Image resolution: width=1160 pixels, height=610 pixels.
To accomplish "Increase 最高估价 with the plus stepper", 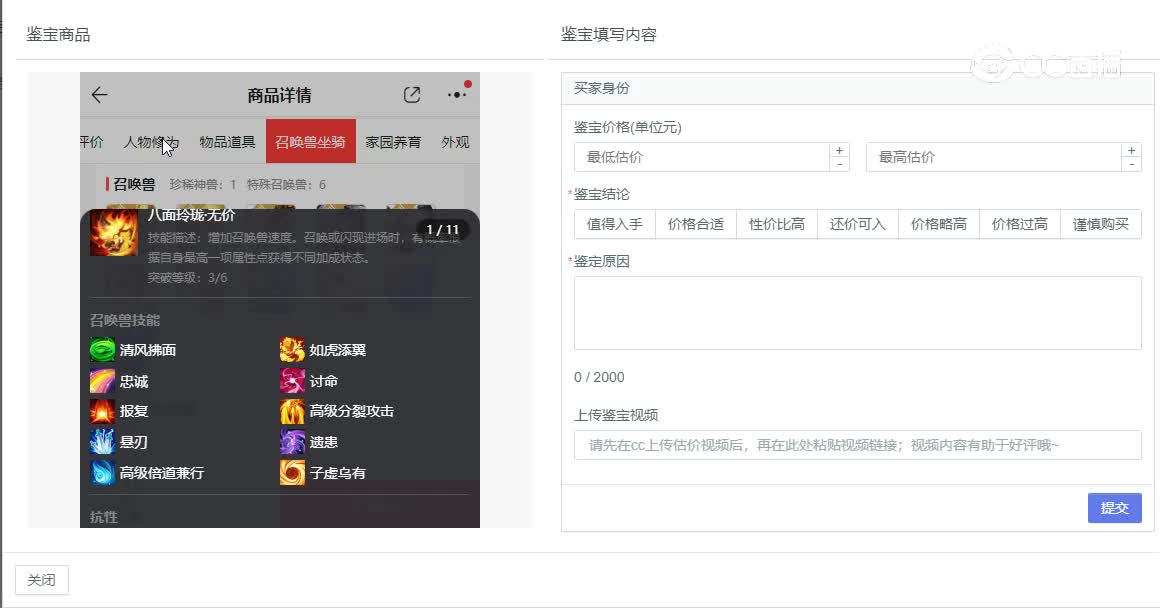I will (x=1131, y=150).
